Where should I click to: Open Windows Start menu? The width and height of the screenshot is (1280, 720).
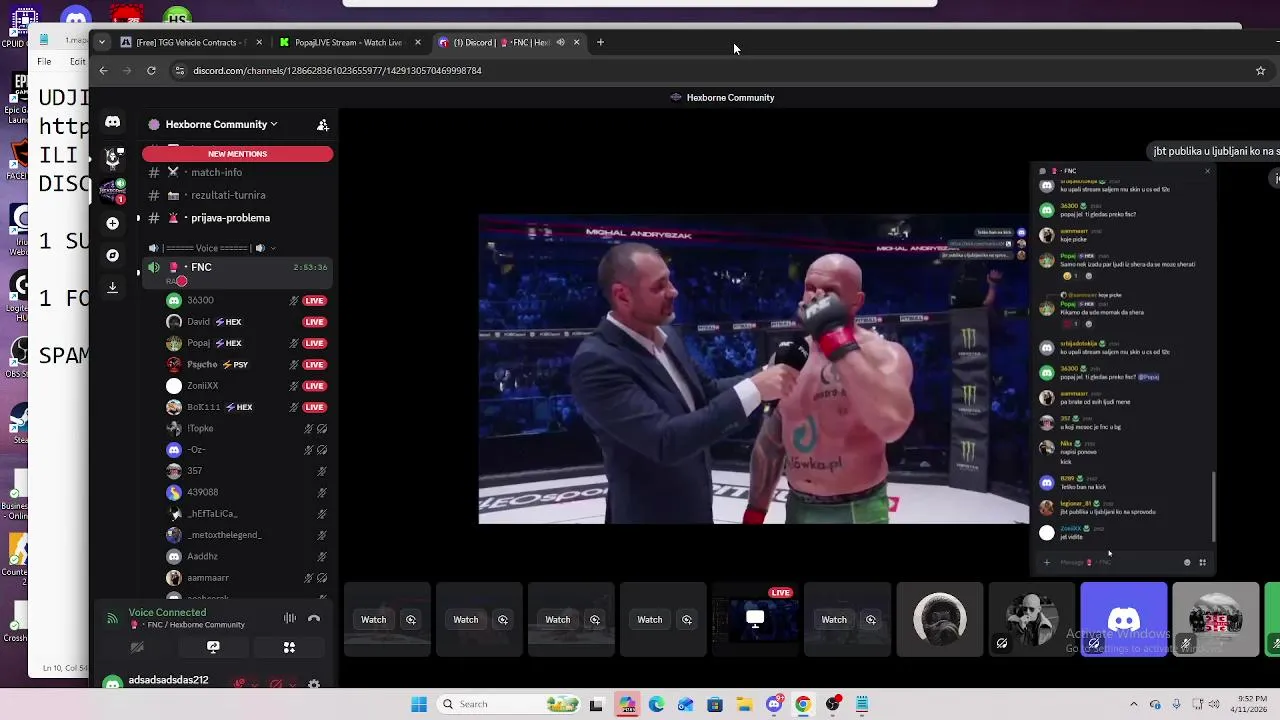[419, 704]
